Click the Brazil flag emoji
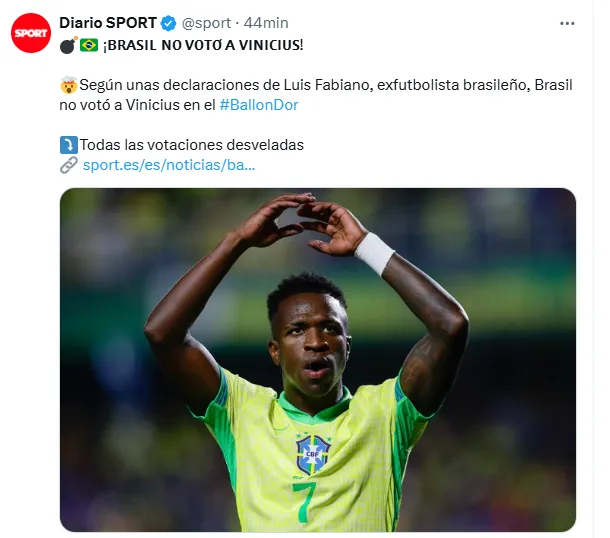 [89, 45]
